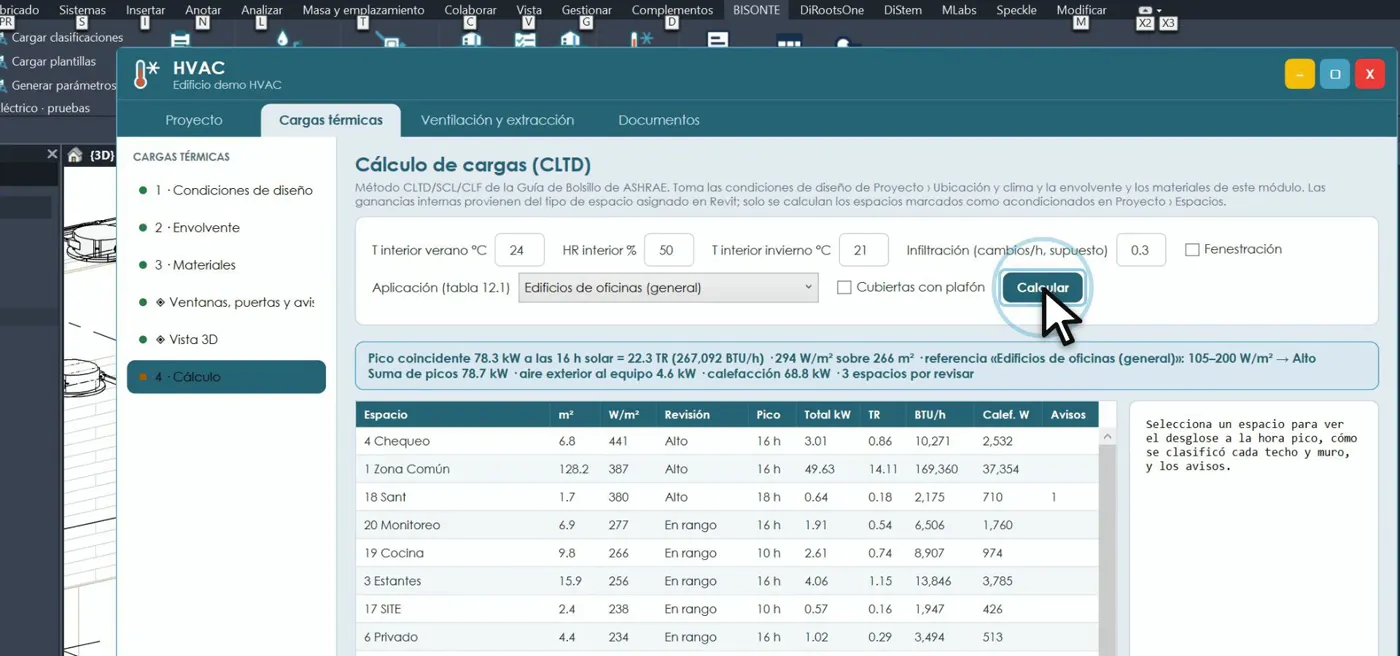
Task: Select the 17 SITE row
Action: coord(727,609)
